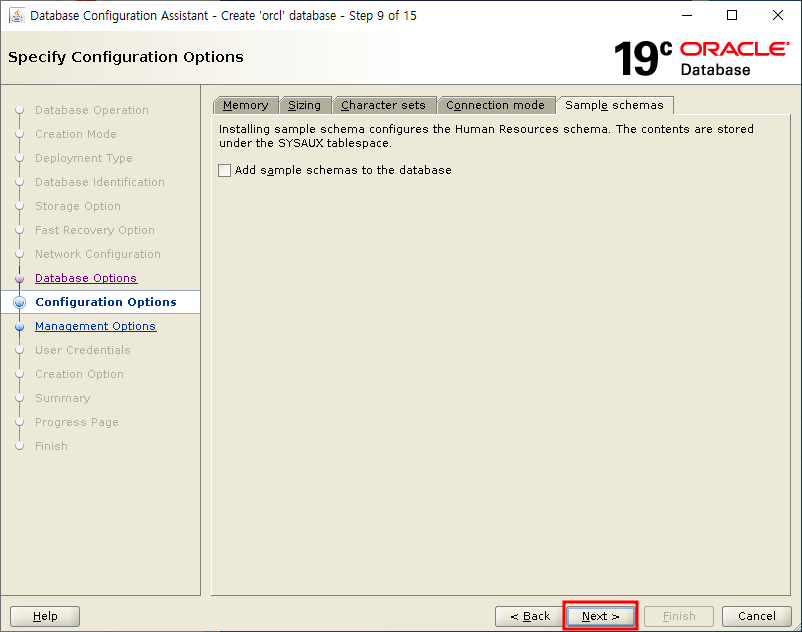Click the User Credentials step
Viewport: 802px width, 632px height.
83,350
